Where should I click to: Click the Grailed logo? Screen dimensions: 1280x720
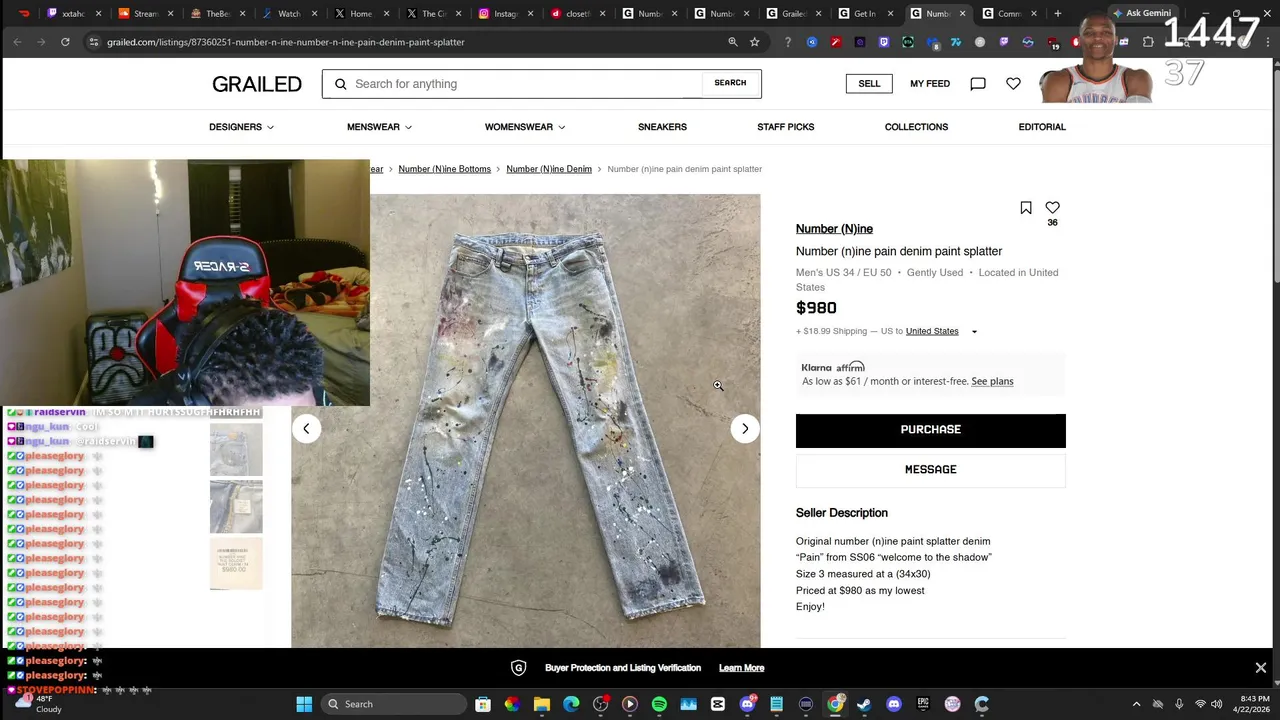(x=256, y=84)
